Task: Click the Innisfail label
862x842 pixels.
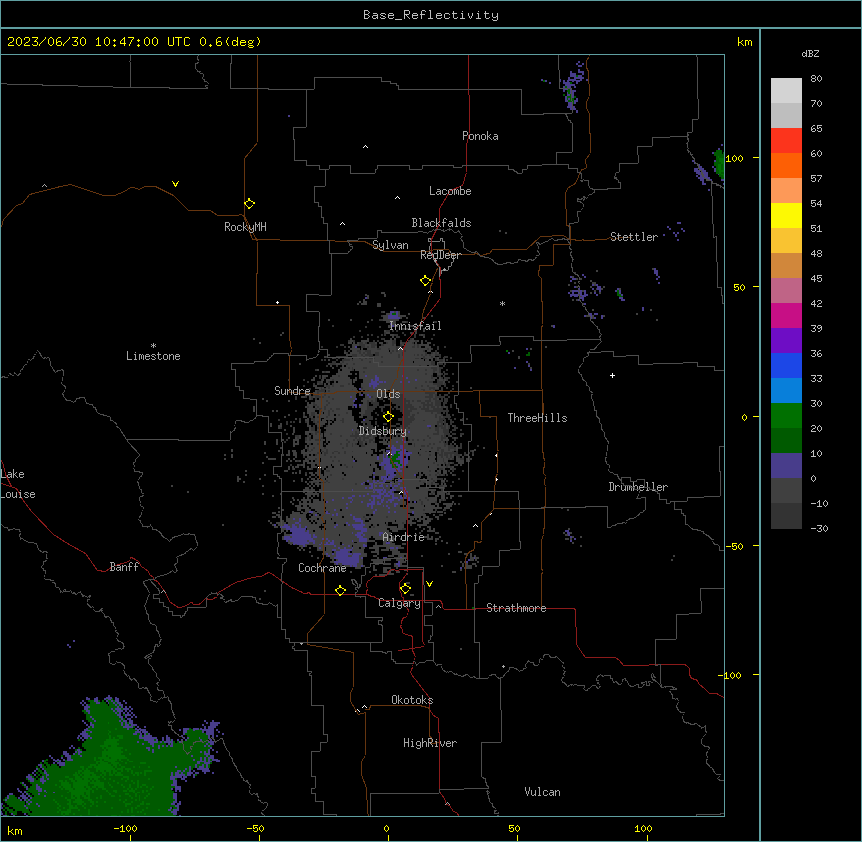Action: (415, 326)
